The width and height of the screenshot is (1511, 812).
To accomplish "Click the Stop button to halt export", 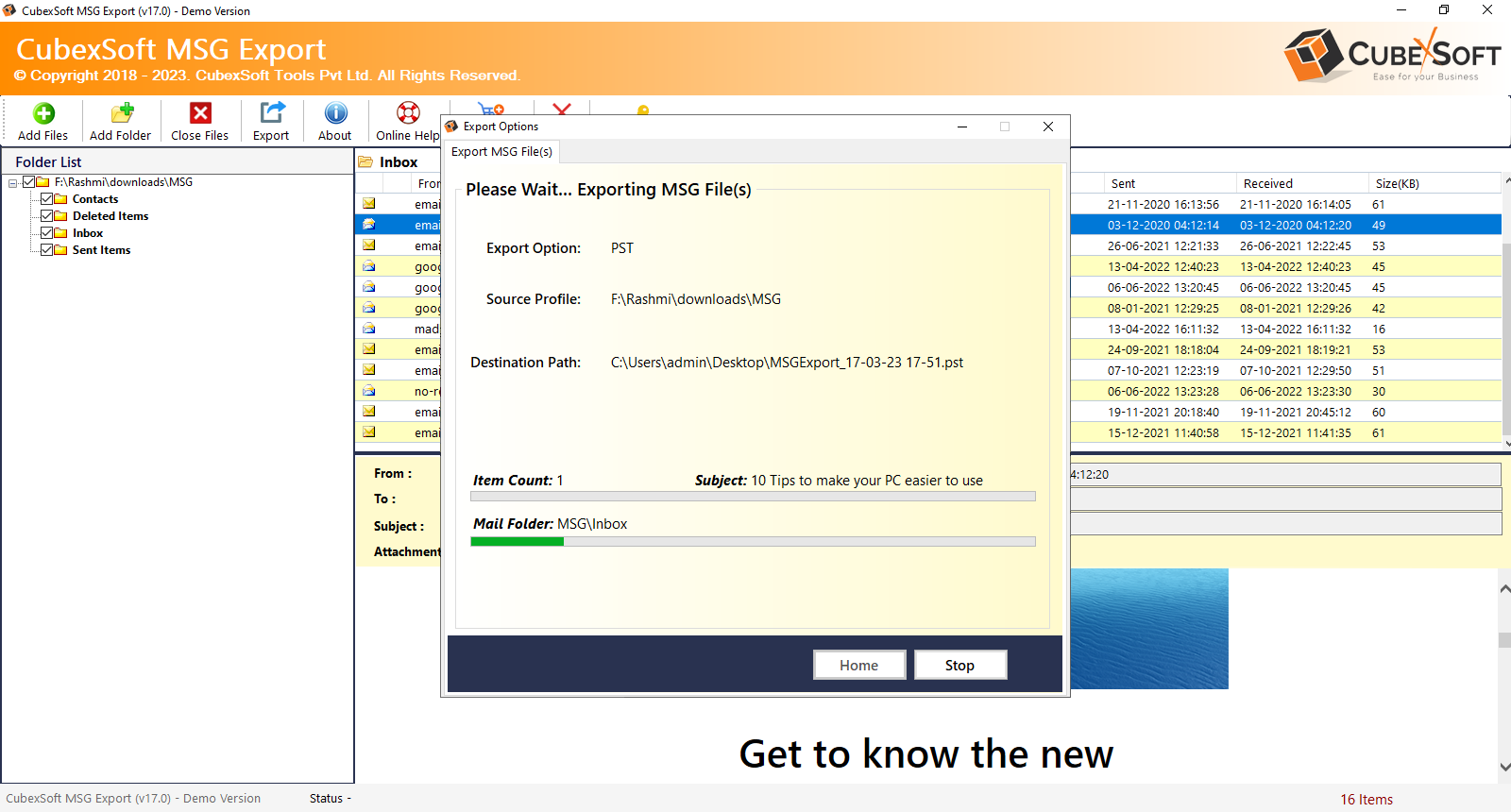I will pos(959,665).
